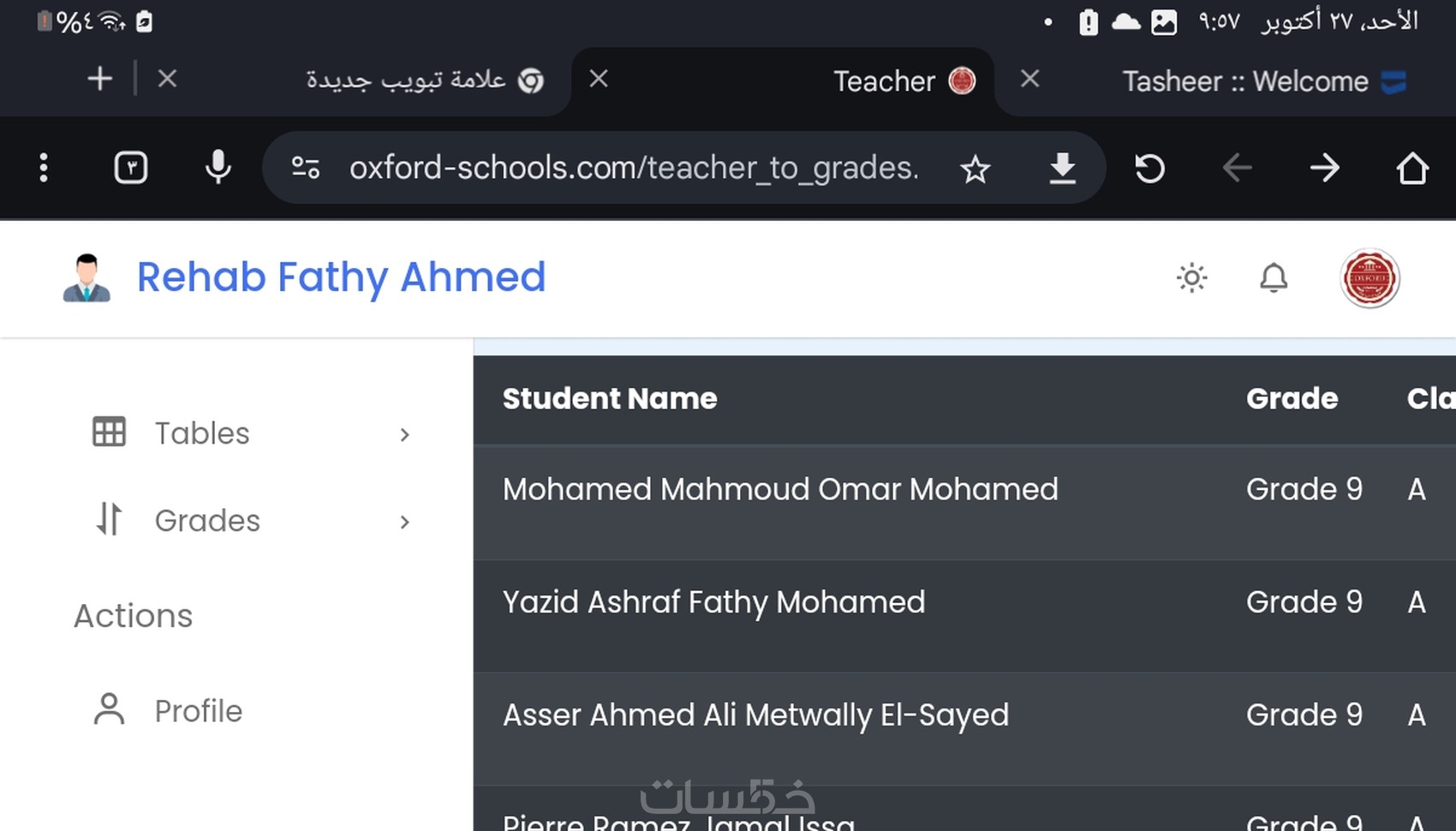Bookmark this page with the star icon
1456x831 pixels.
point(975,169)
